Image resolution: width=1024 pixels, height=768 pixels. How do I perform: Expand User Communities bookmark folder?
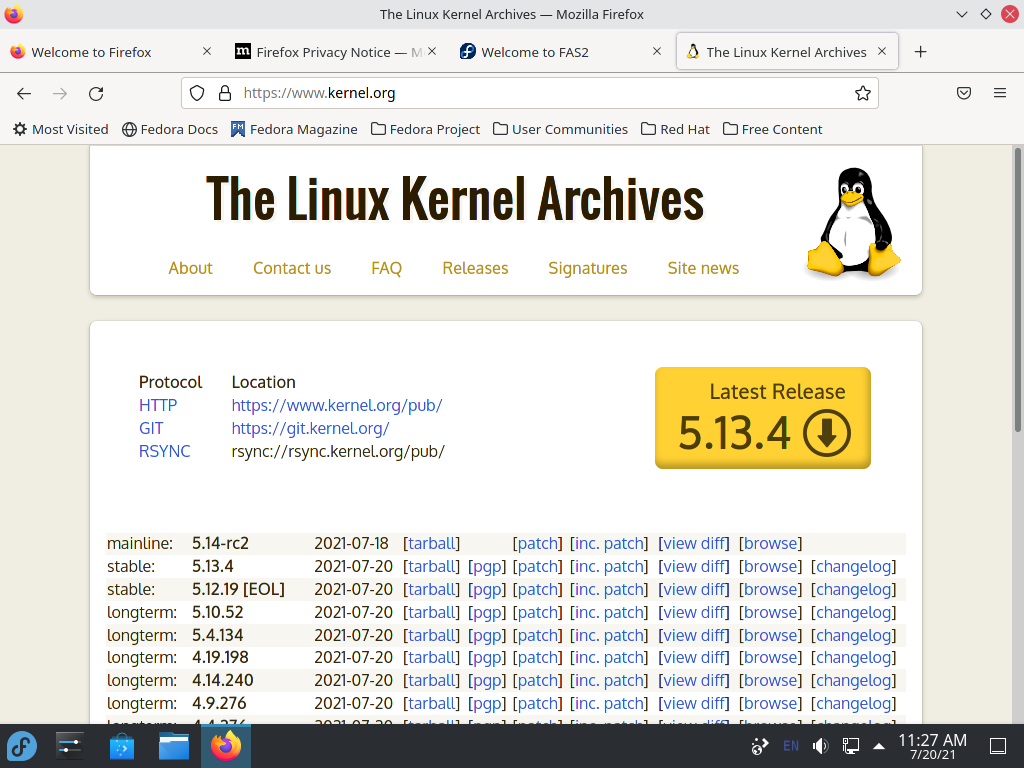[560, 129]
